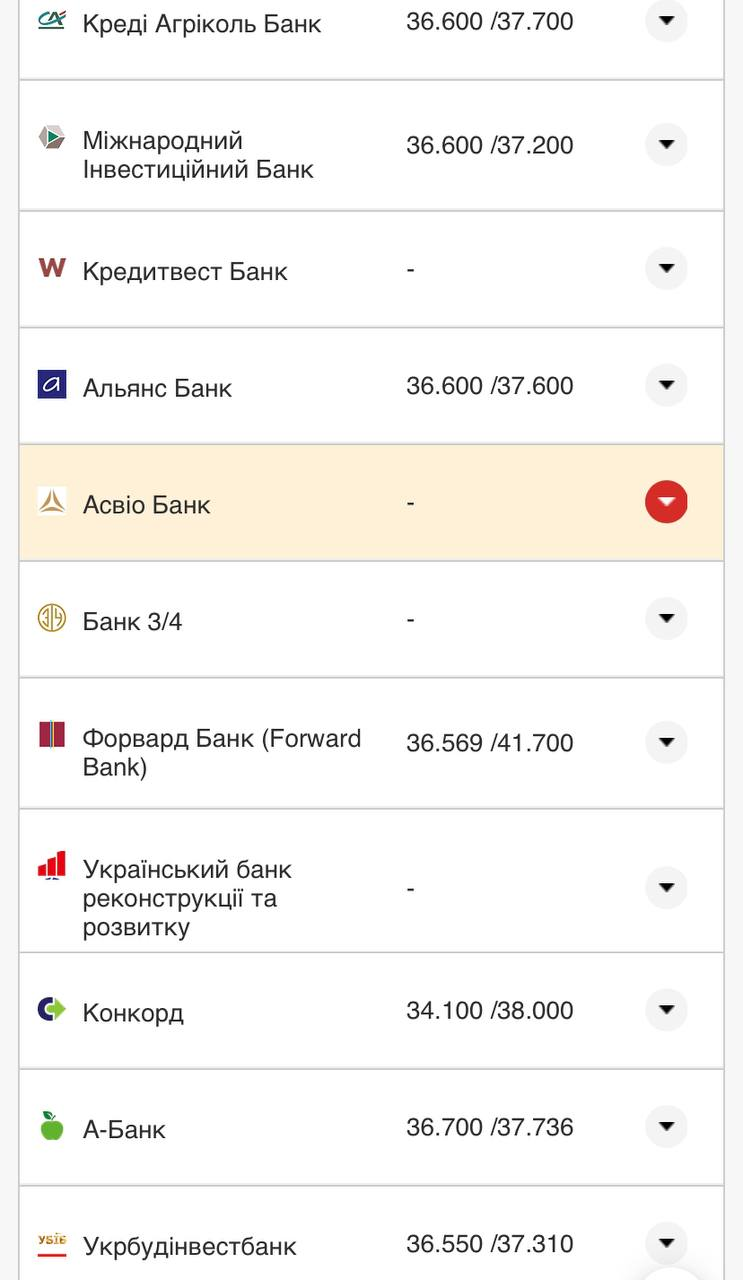Click the Креді Агріколь Банк logo icon
This screenshot has width=743, height=1280.
click(52, 20)
